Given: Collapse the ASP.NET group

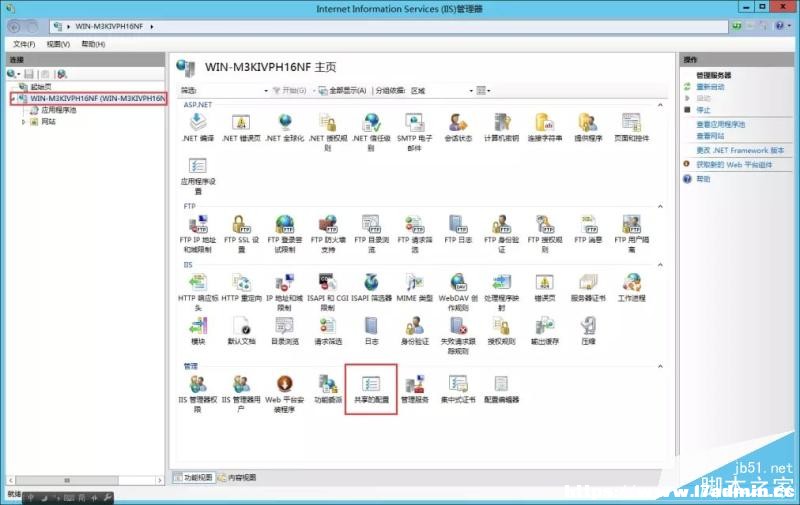Looking at the screenshot, I should tap(660, 105).
